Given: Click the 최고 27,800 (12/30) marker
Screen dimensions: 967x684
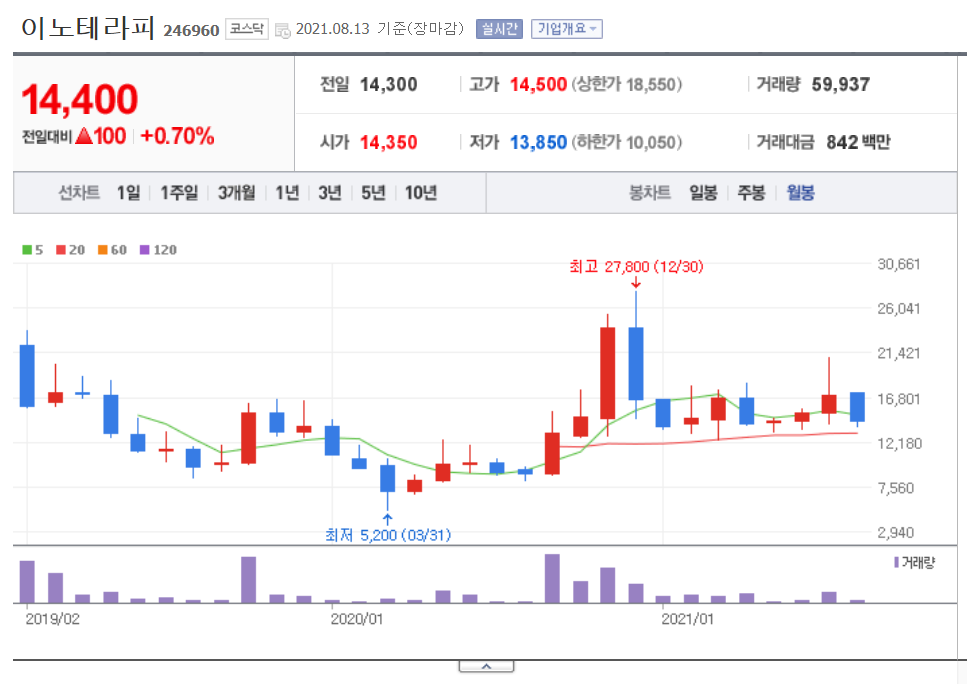Looking at the screenshot, I should [x=636, y=266].
